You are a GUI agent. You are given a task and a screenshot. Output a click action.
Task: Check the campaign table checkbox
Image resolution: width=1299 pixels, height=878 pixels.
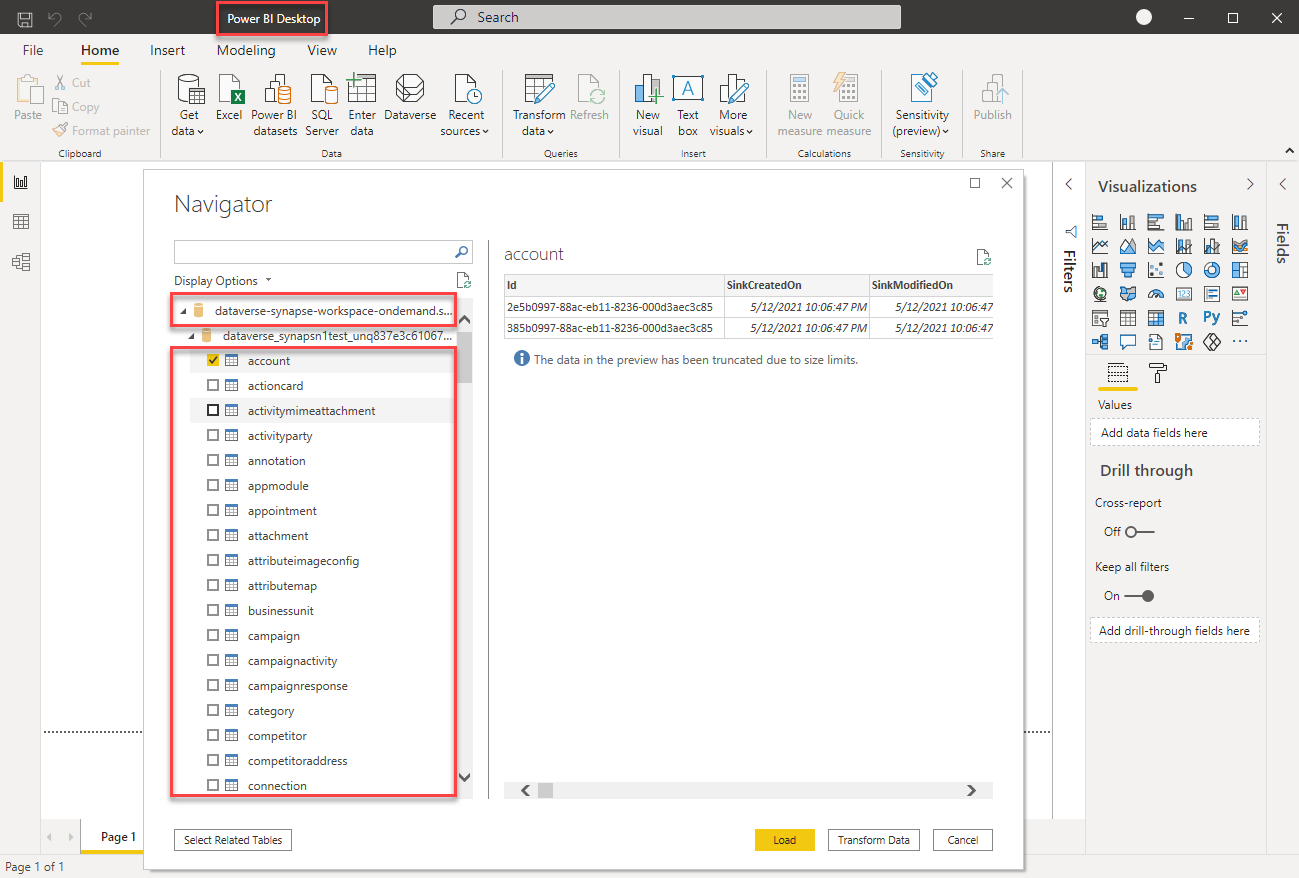(211, 635)
